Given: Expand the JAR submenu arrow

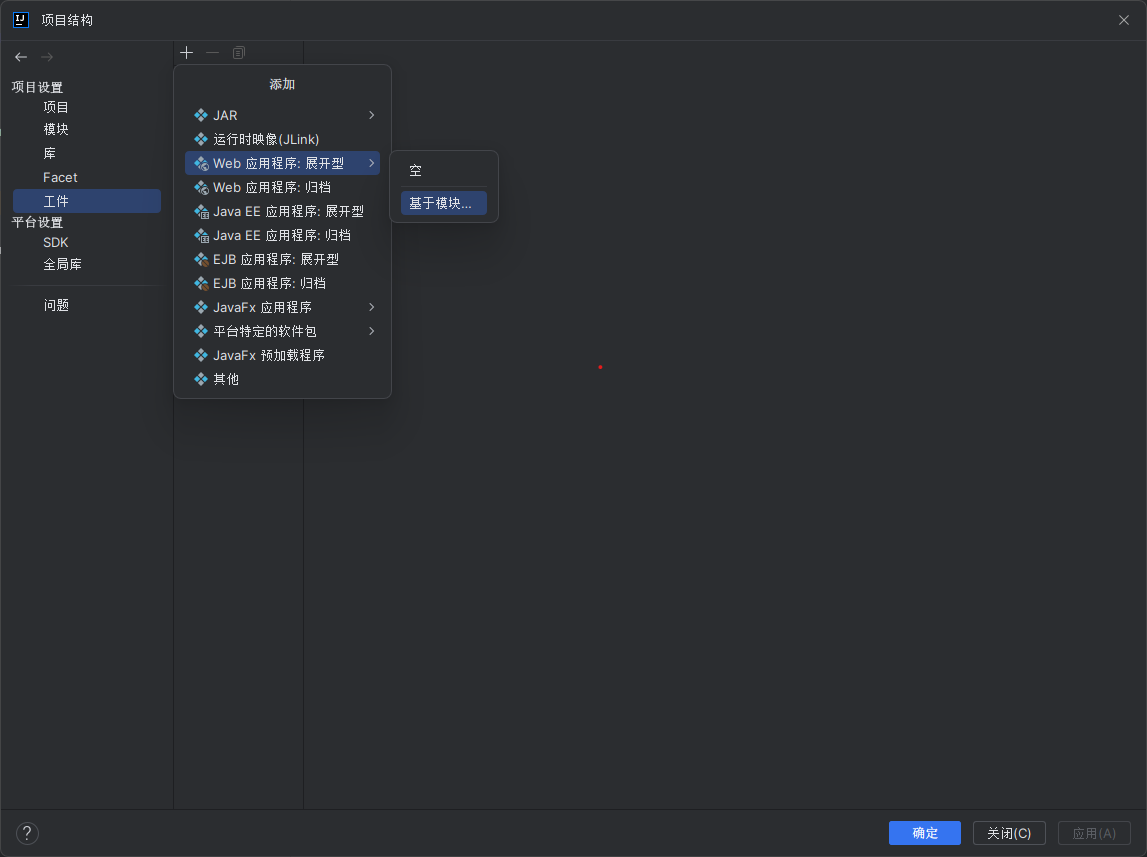Looking at the screenshot, I should pyautogui.click(x=372, y=115).
